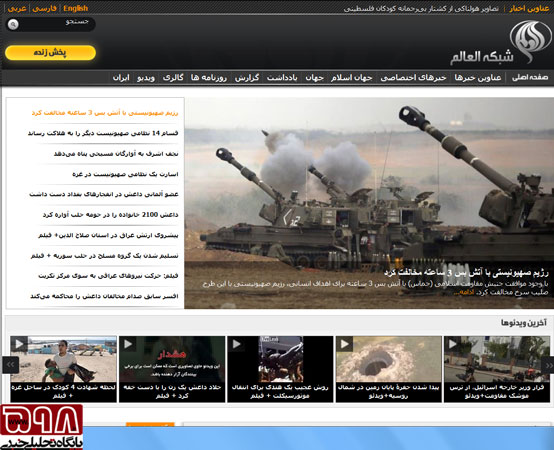Click the پخش زنده live broadcast button

[50, 53]
